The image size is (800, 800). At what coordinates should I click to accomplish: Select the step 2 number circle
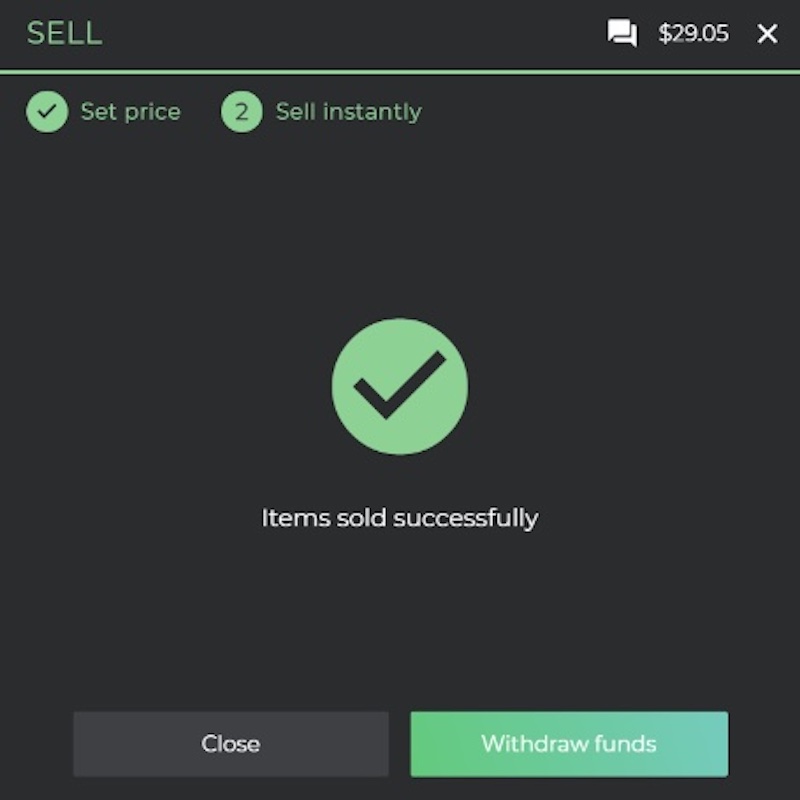(242, 112)
